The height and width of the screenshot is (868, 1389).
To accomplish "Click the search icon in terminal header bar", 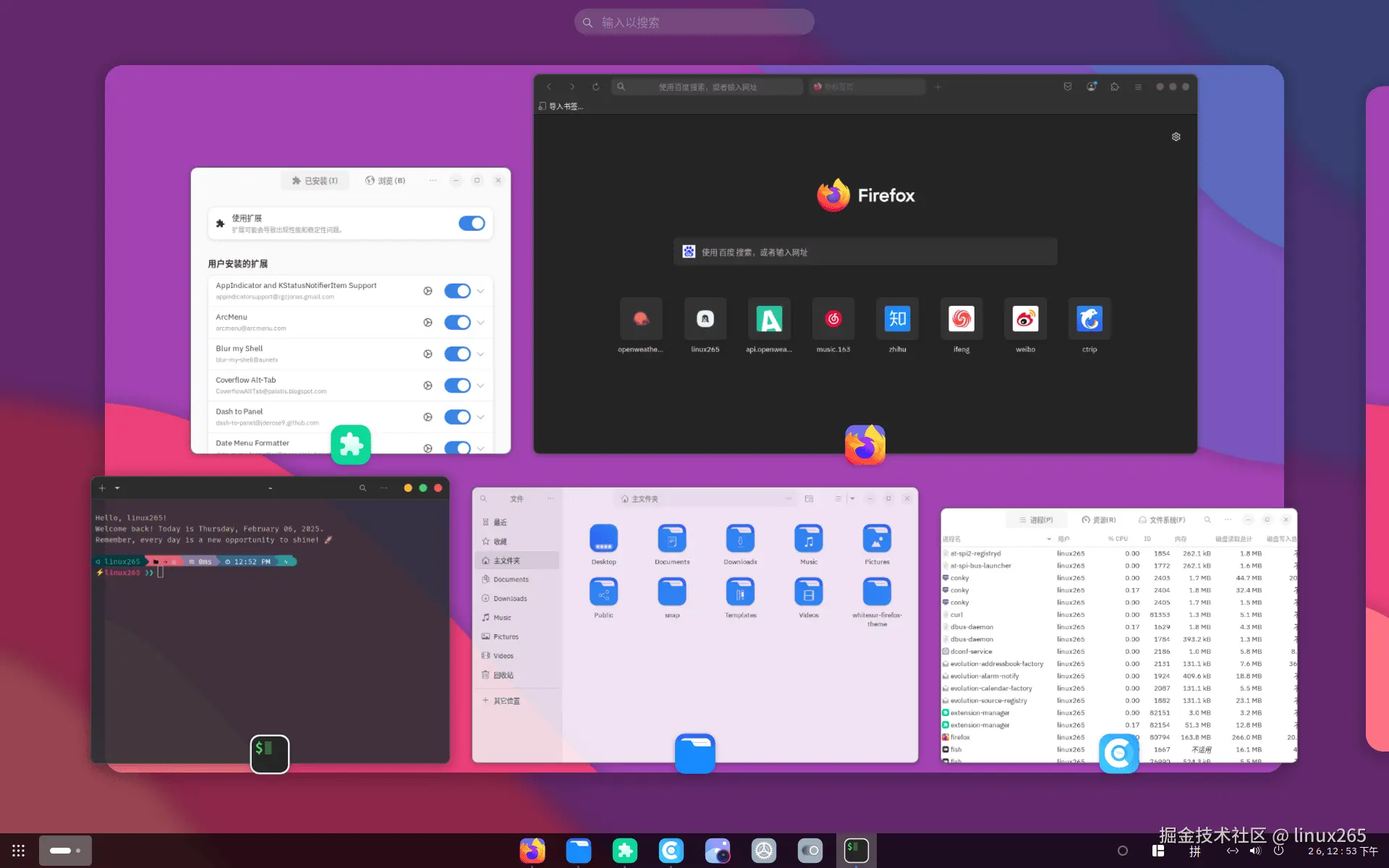I will tap(362, 488).
